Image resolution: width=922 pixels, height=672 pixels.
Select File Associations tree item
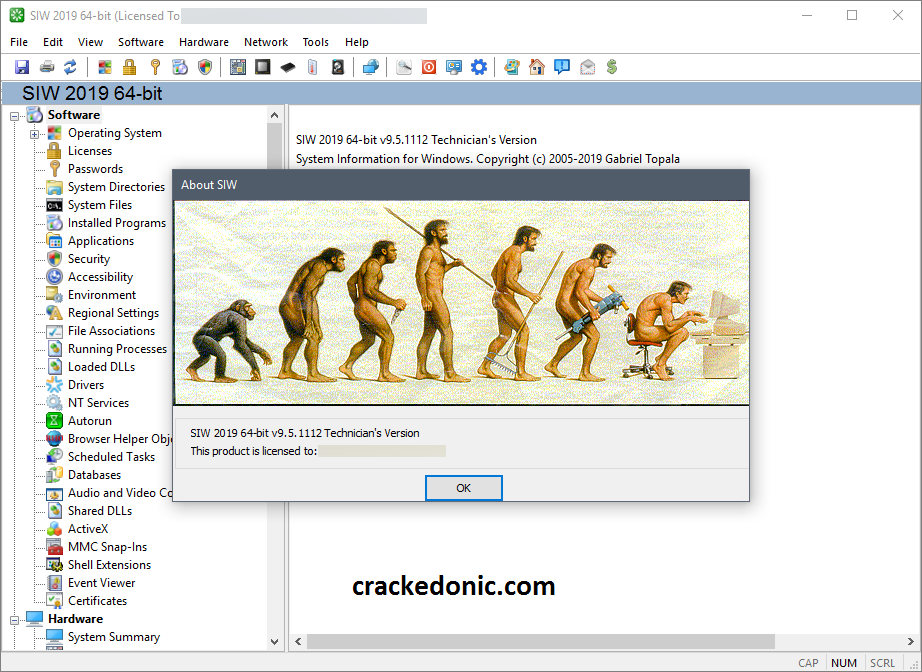111,331
